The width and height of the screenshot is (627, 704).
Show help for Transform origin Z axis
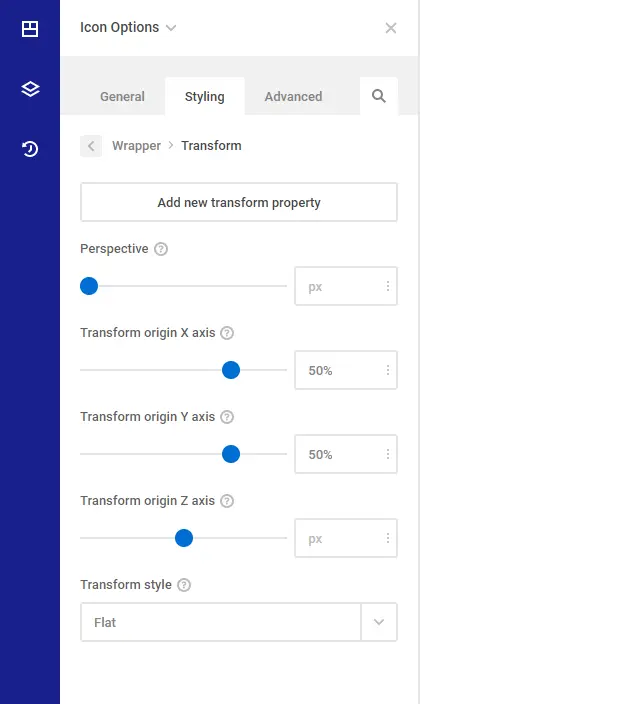tap(227, 501)
